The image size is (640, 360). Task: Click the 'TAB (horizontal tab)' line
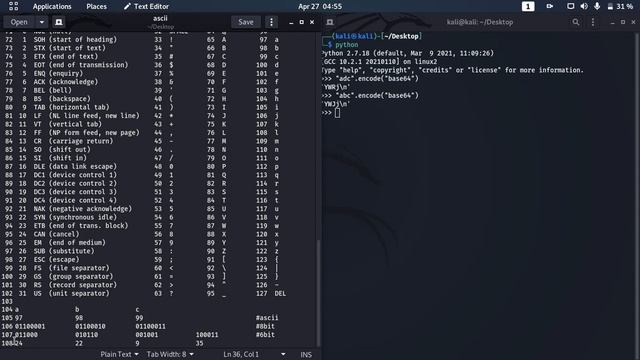tap(71, 107)
